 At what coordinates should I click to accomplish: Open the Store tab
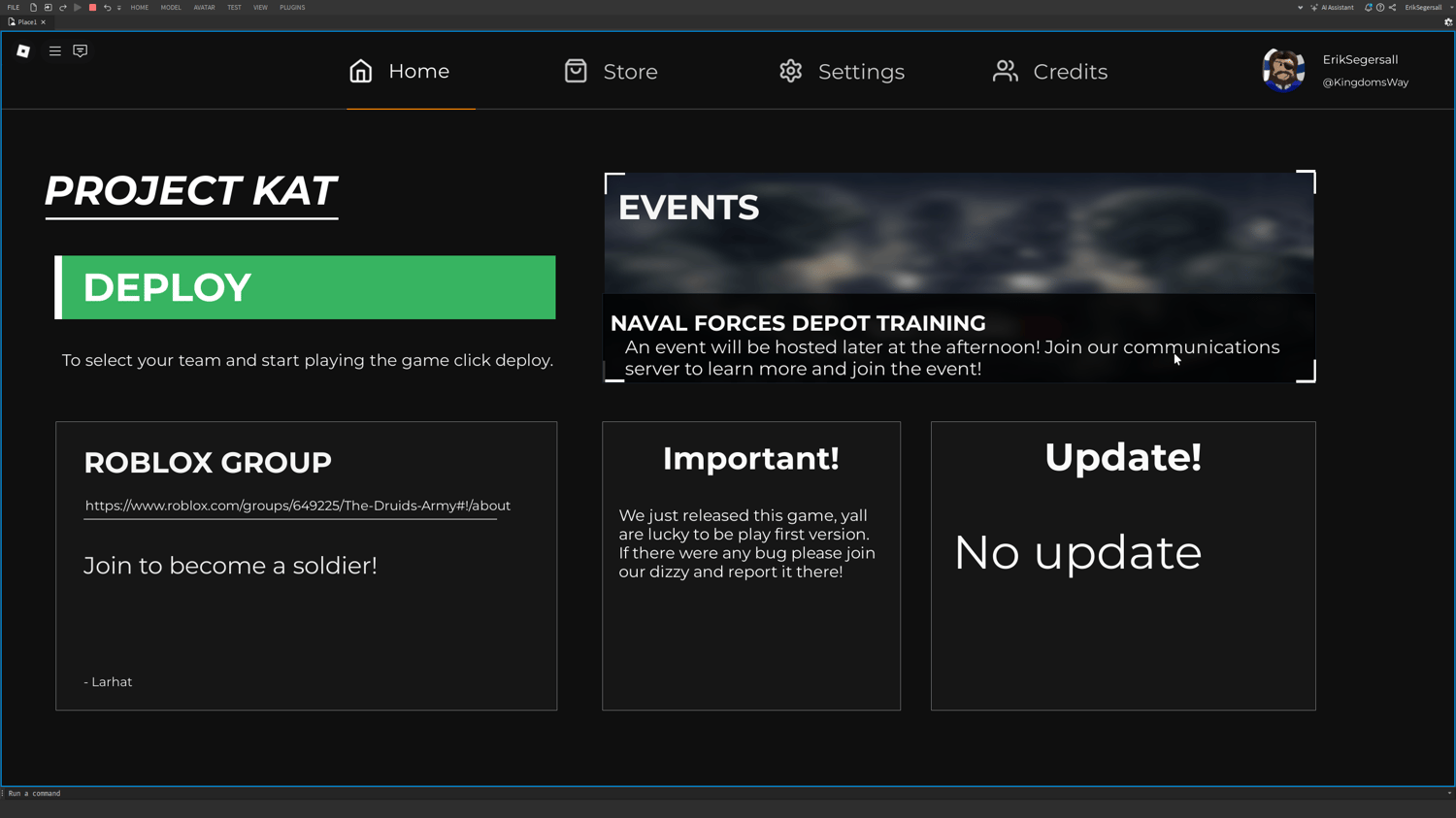point(611,71)
